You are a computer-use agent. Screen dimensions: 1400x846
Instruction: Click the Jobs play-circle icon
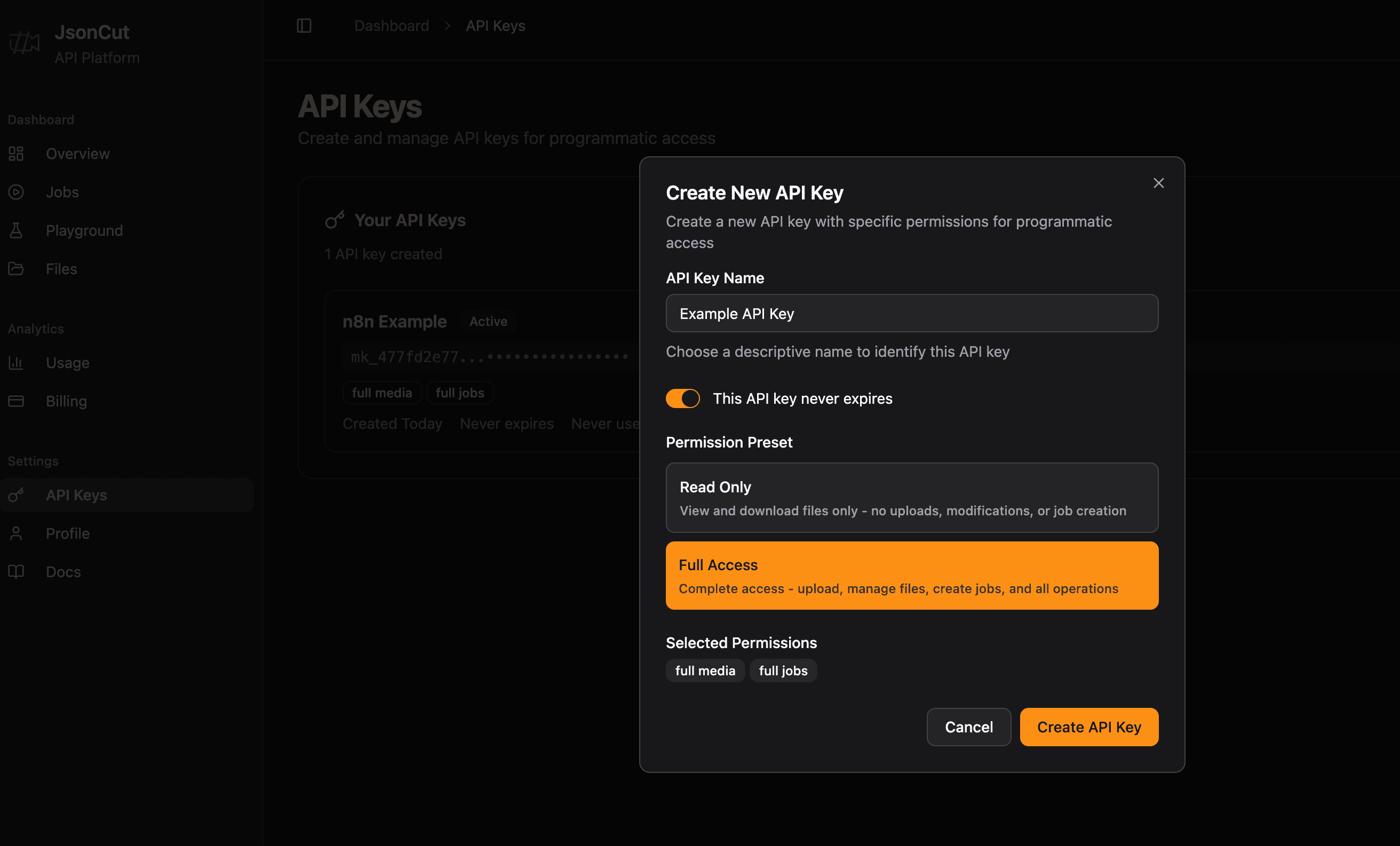pos(16,192)
